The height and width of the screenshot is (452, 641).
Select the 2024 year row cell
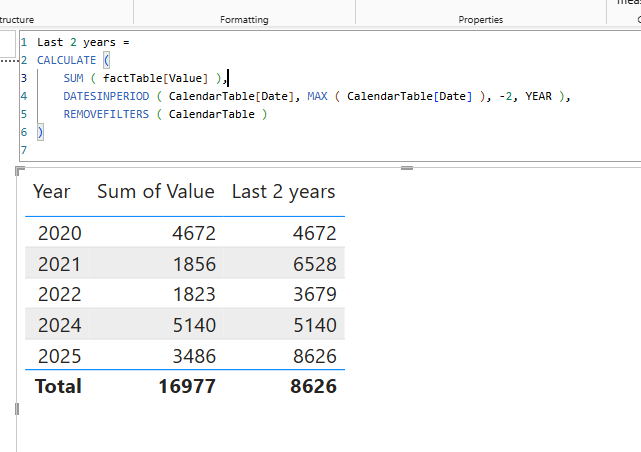tap(60, 325)
